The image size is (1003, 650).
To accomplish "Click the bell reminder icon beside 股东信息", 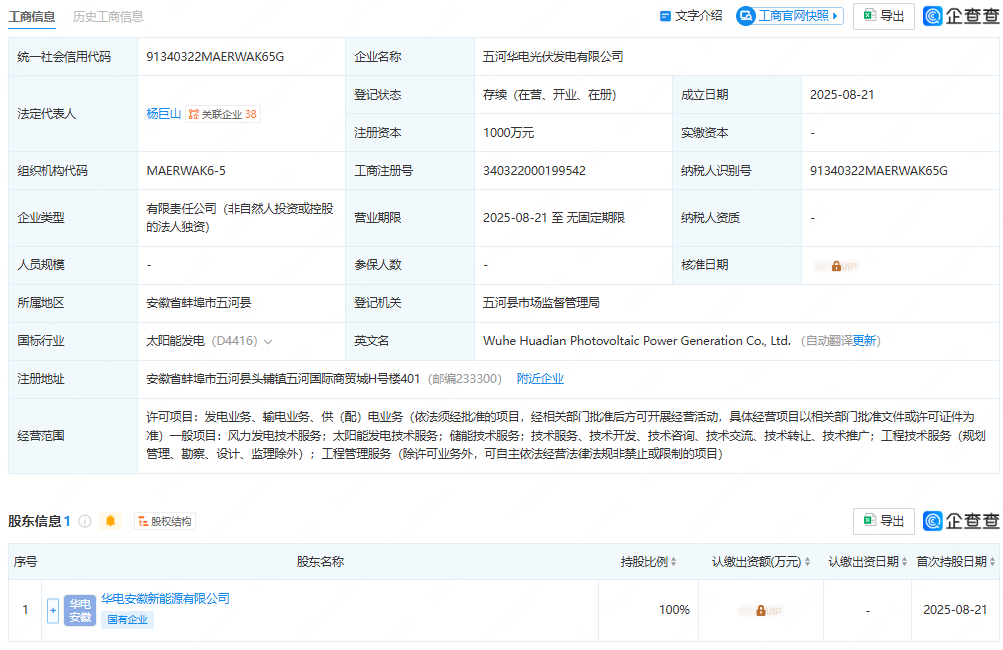I will (110, 520).
